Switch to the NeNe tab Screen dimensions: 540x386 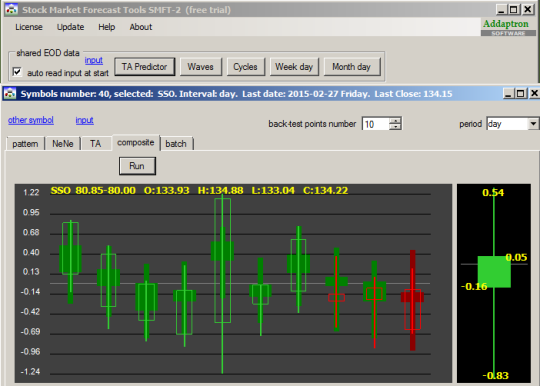(x=63, y=144)
